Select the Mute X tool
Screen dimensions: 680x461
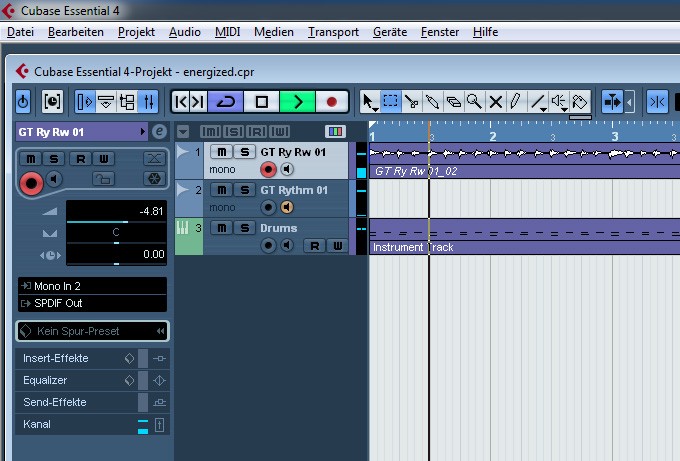coord(495,102)
